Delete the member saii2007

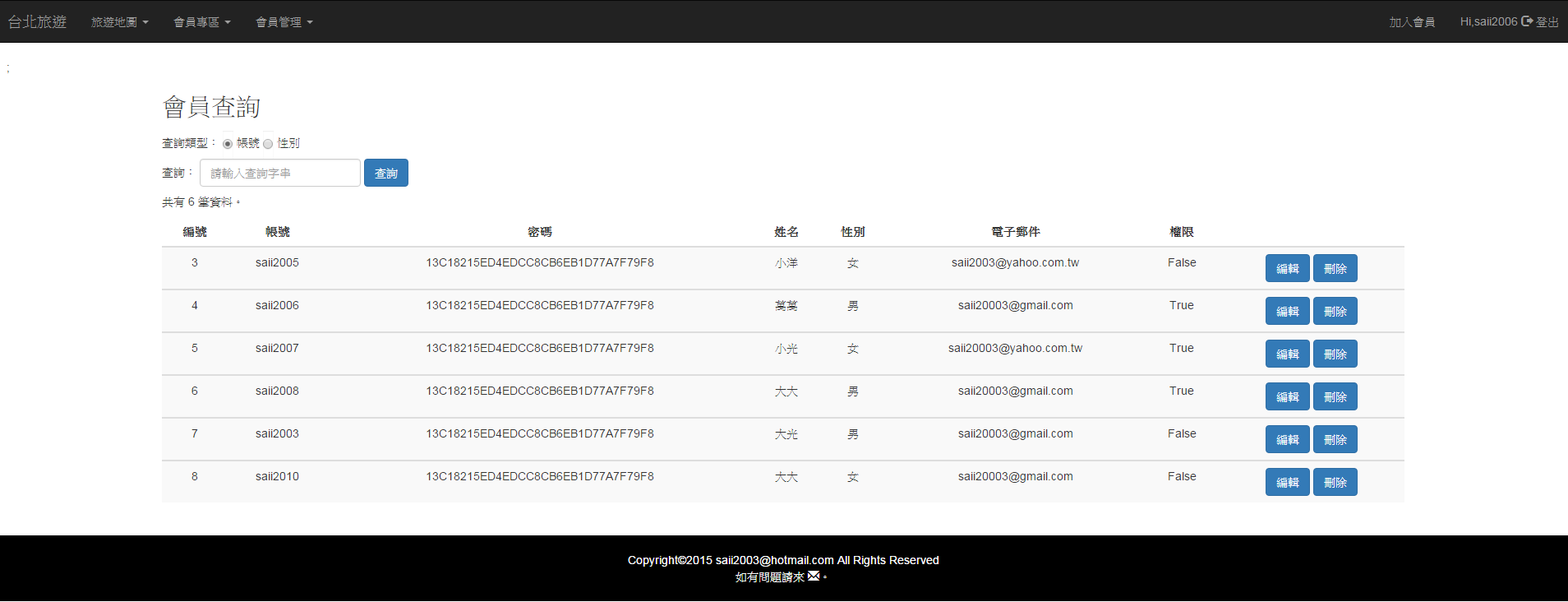pyautogui.click(x=1335, y=354)
